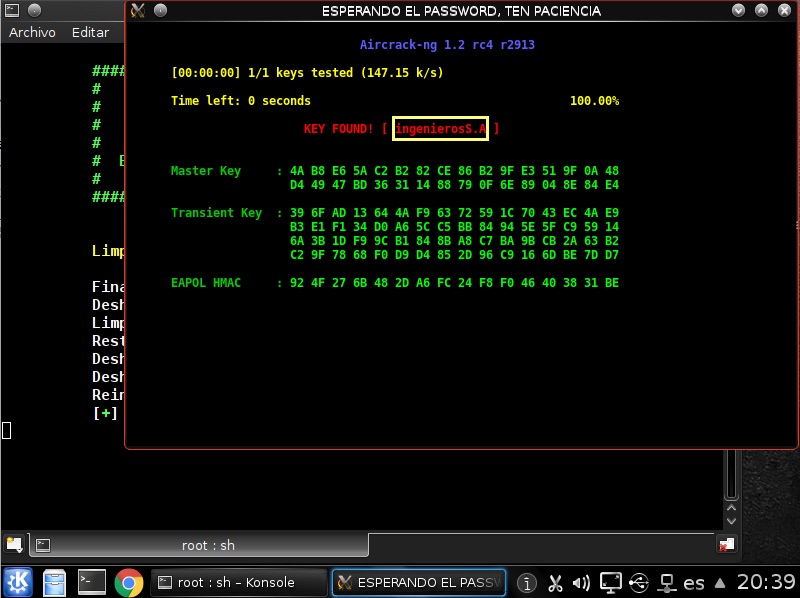
Task: Minimize the ESPERANDO EL PASSWORD window
Action: (738, 10)
